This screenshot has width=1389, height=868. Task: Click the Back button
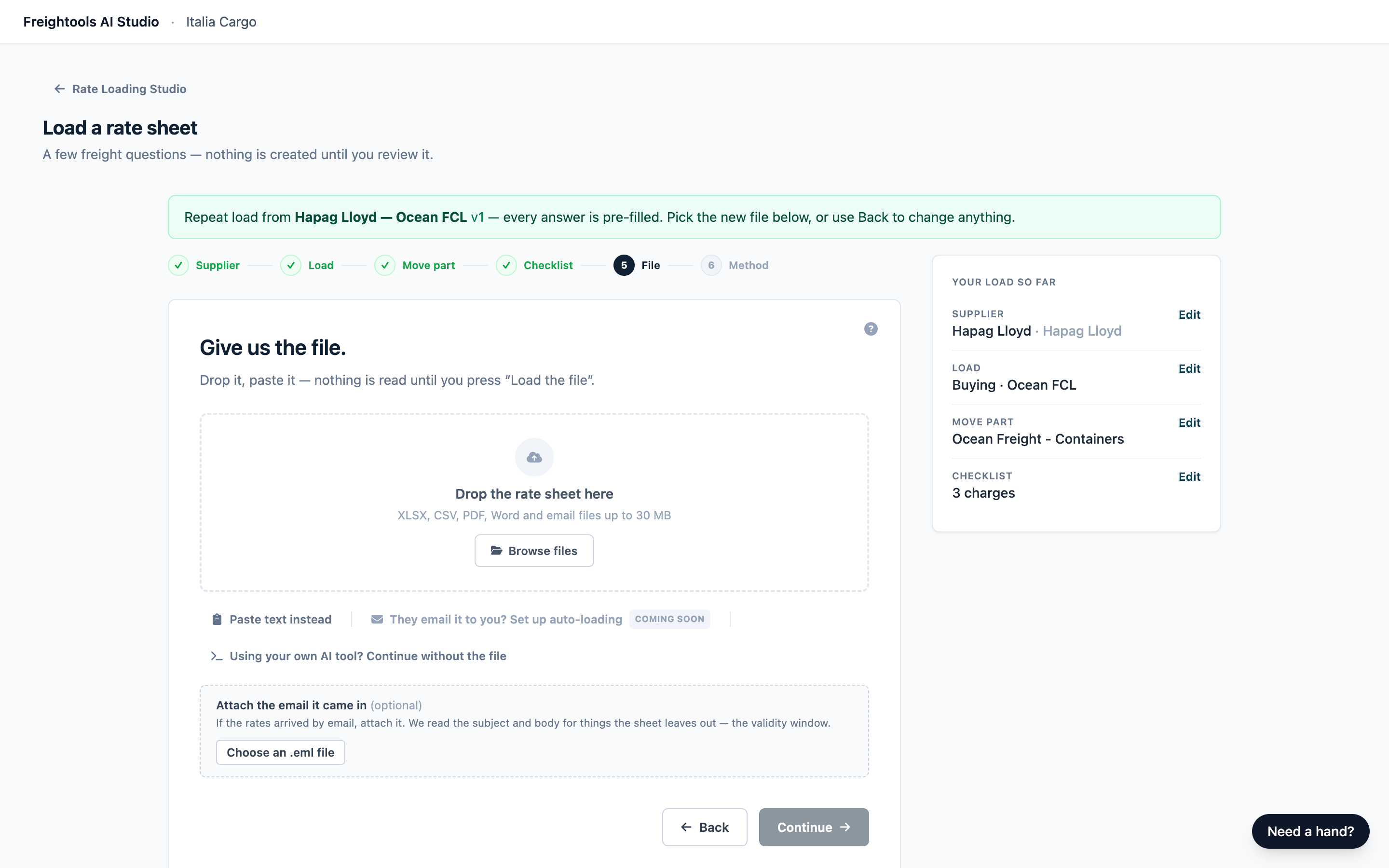coord(705,827)
